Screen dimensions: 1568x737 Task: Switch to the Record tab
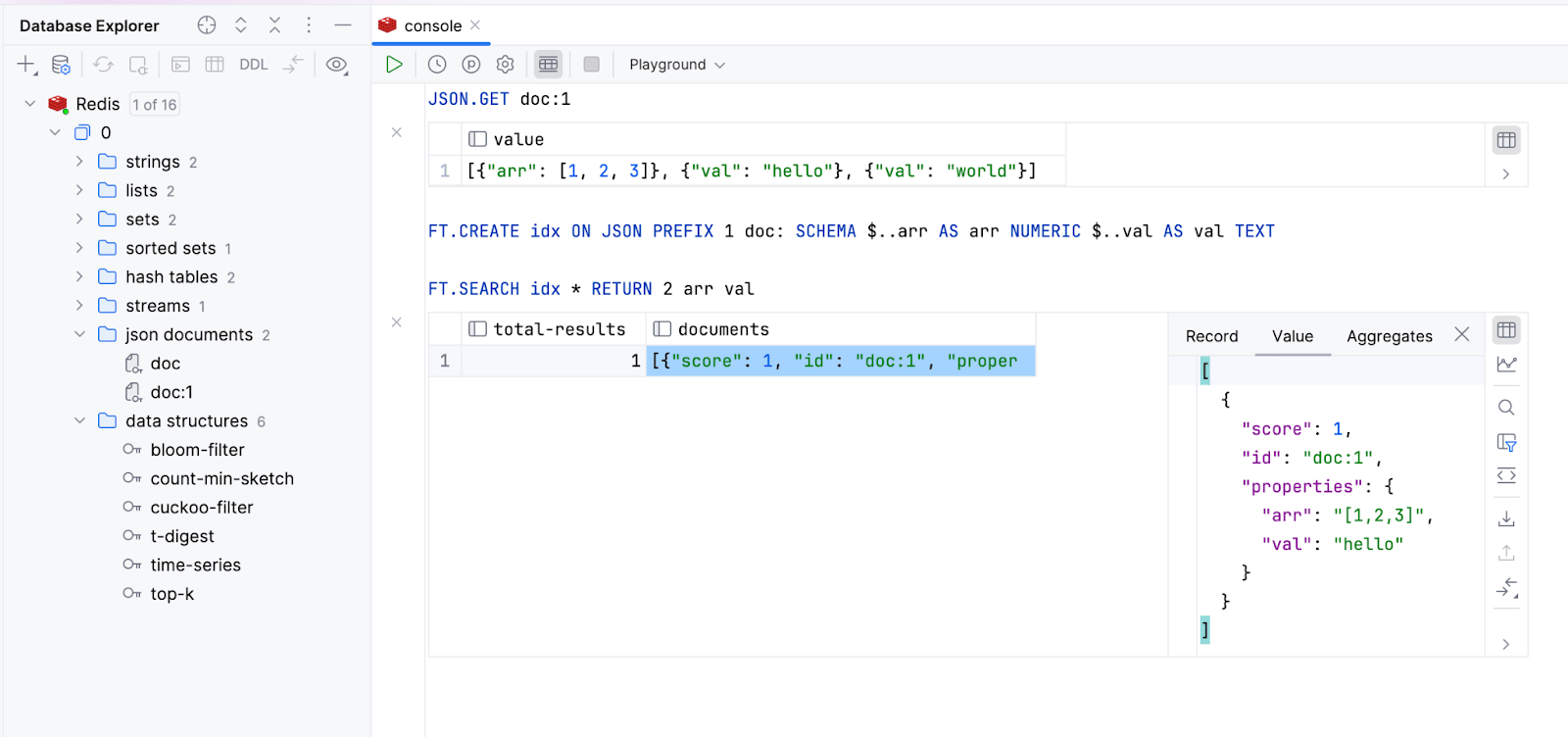tap(1211, 336)
